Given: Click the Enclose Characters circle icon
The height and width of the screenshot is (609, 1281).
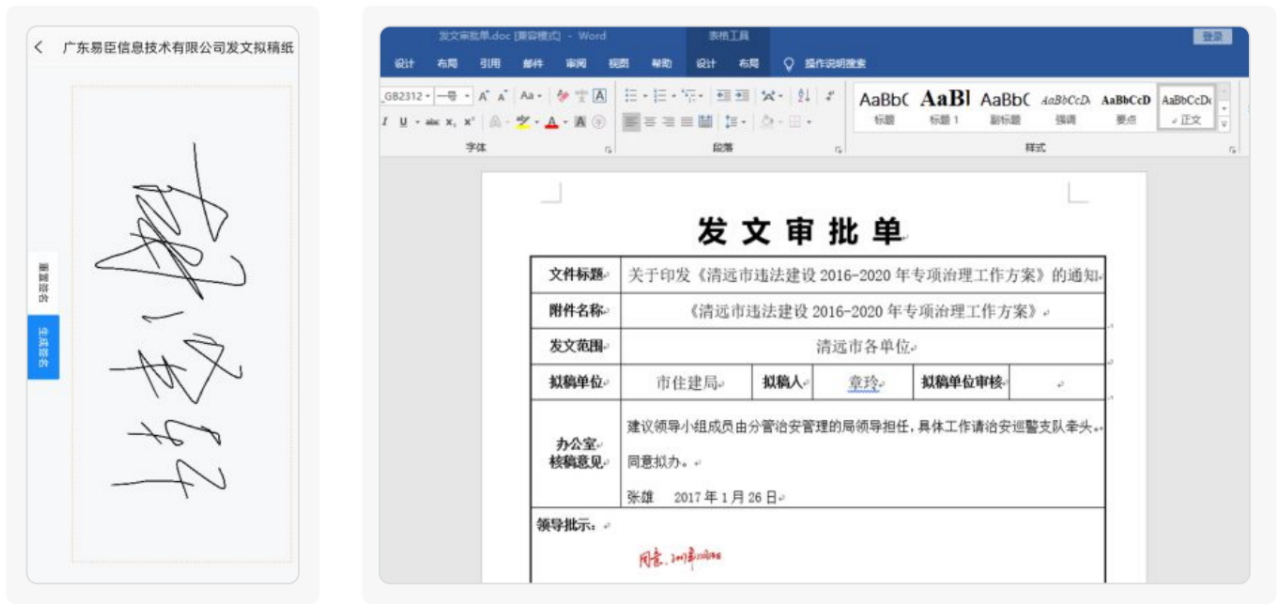Looking at the screenshot, I should pos(599,122).
